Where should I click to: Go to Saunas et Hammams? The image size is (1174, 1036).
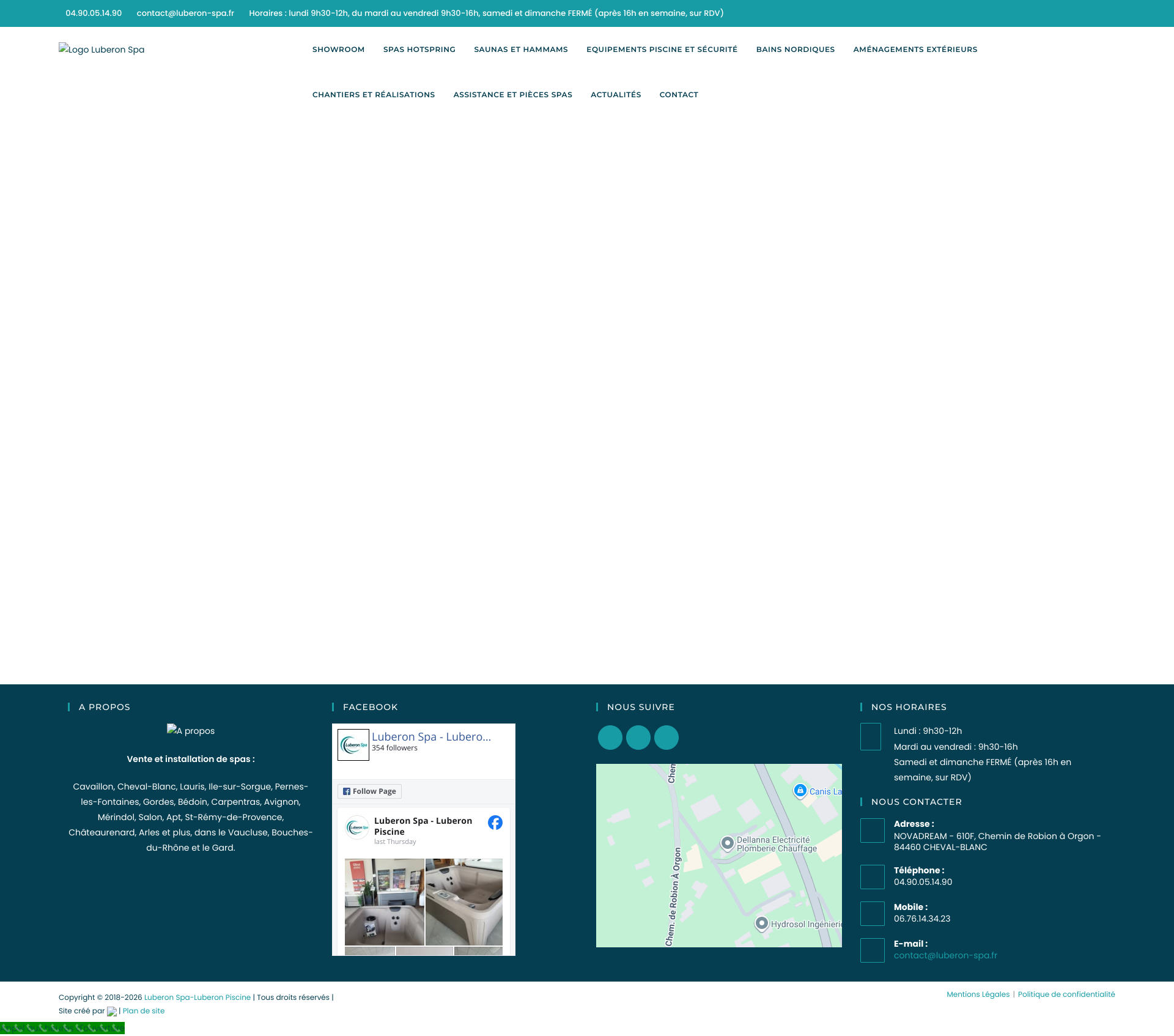point(521,50)
